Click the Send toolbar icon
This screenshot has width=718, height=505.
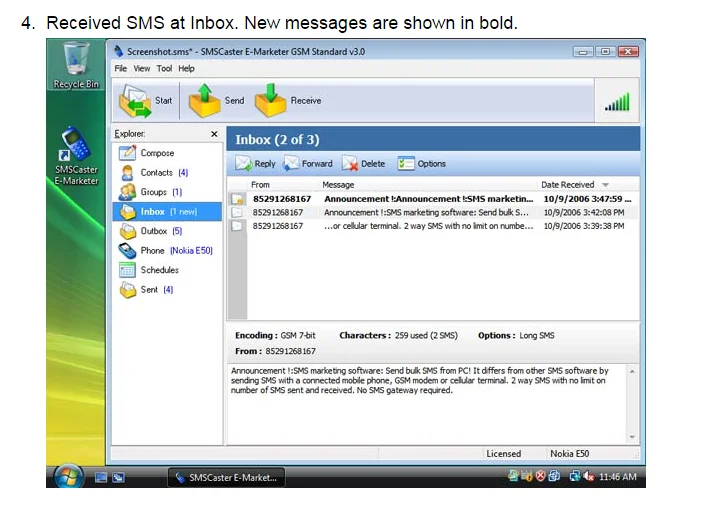click(x=205, y=100)
